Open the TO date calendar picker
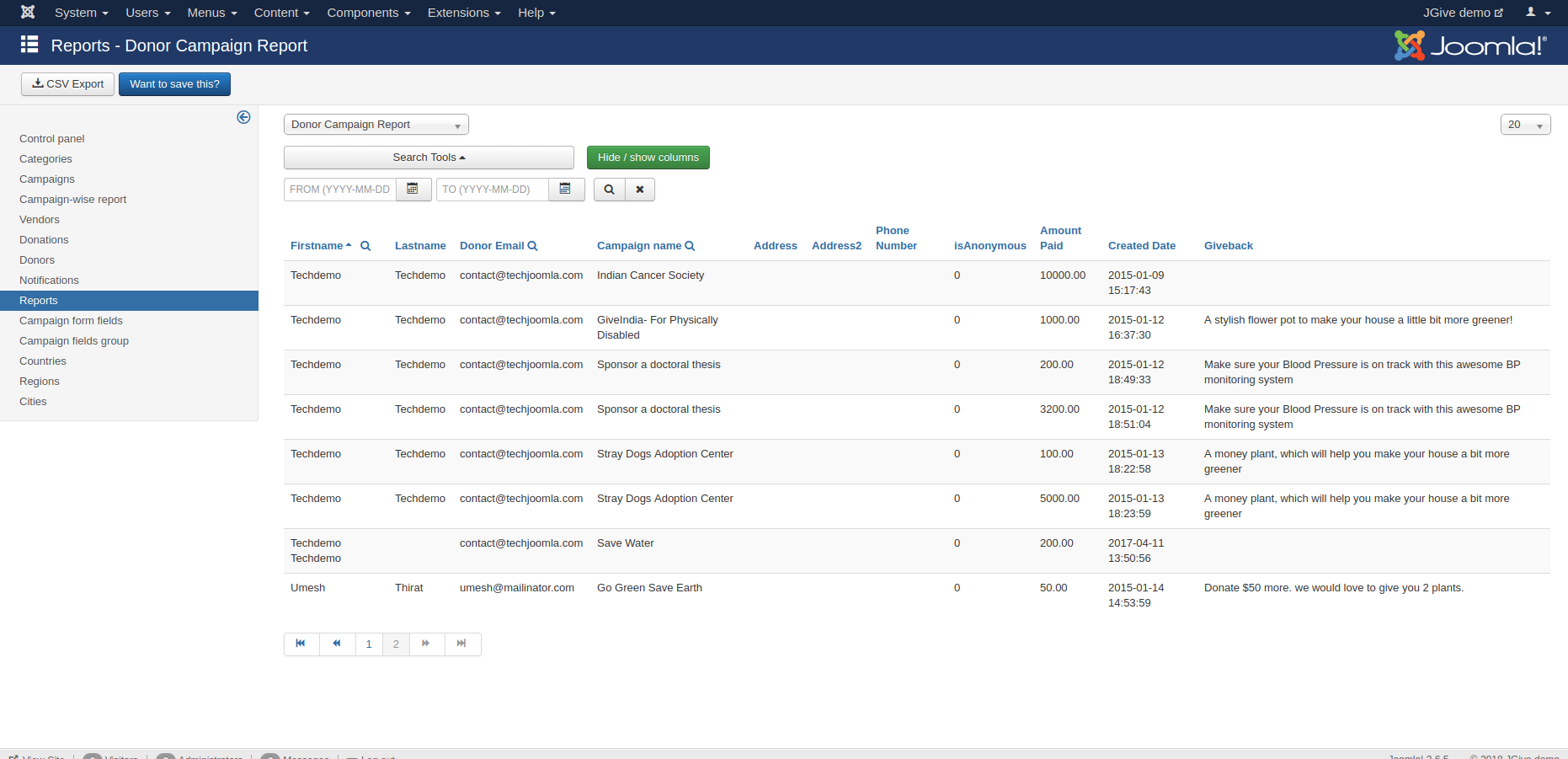The height and width of the screenshot is (759, 1568). tap(566, 190)
